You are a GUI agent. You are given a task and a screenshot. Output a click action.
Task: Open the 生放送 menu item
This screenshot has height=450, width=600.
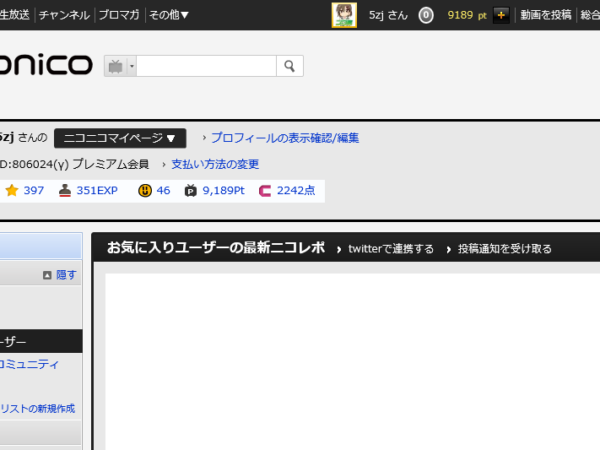(x=15, y=15)
